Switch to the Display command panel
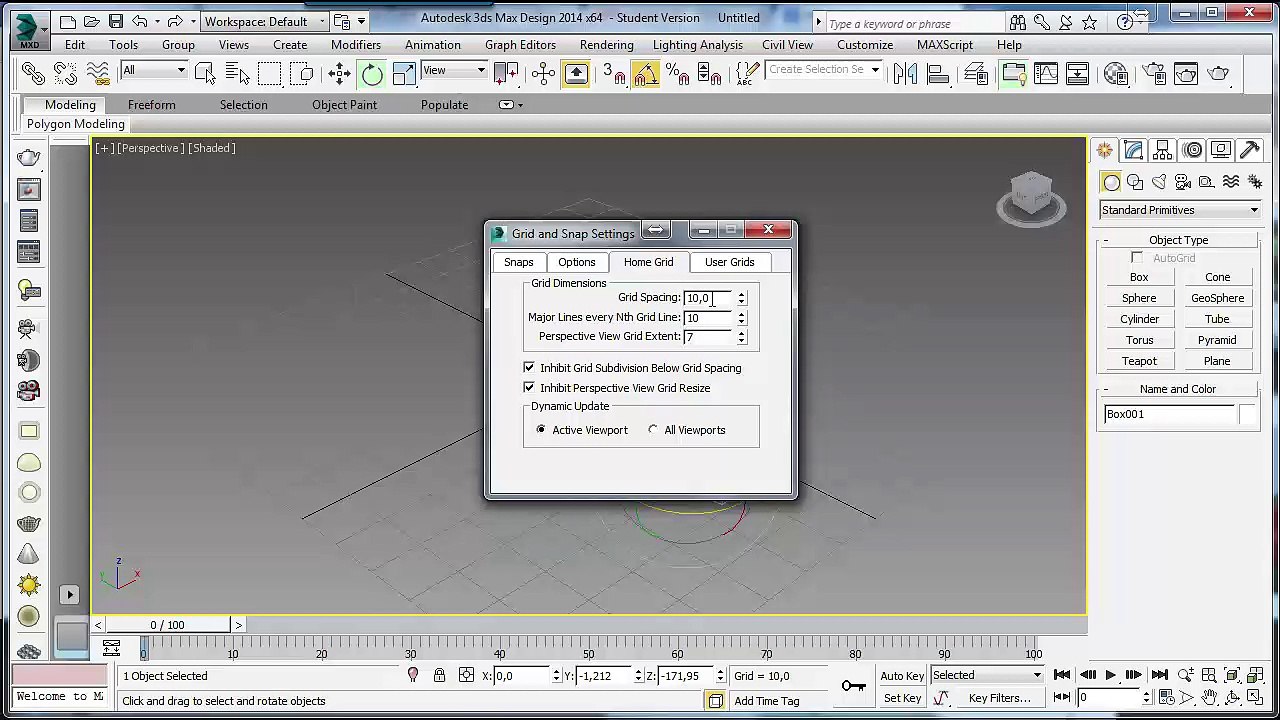The width and height of the screenshot is (1280, 720). [x=1221, y=150]
